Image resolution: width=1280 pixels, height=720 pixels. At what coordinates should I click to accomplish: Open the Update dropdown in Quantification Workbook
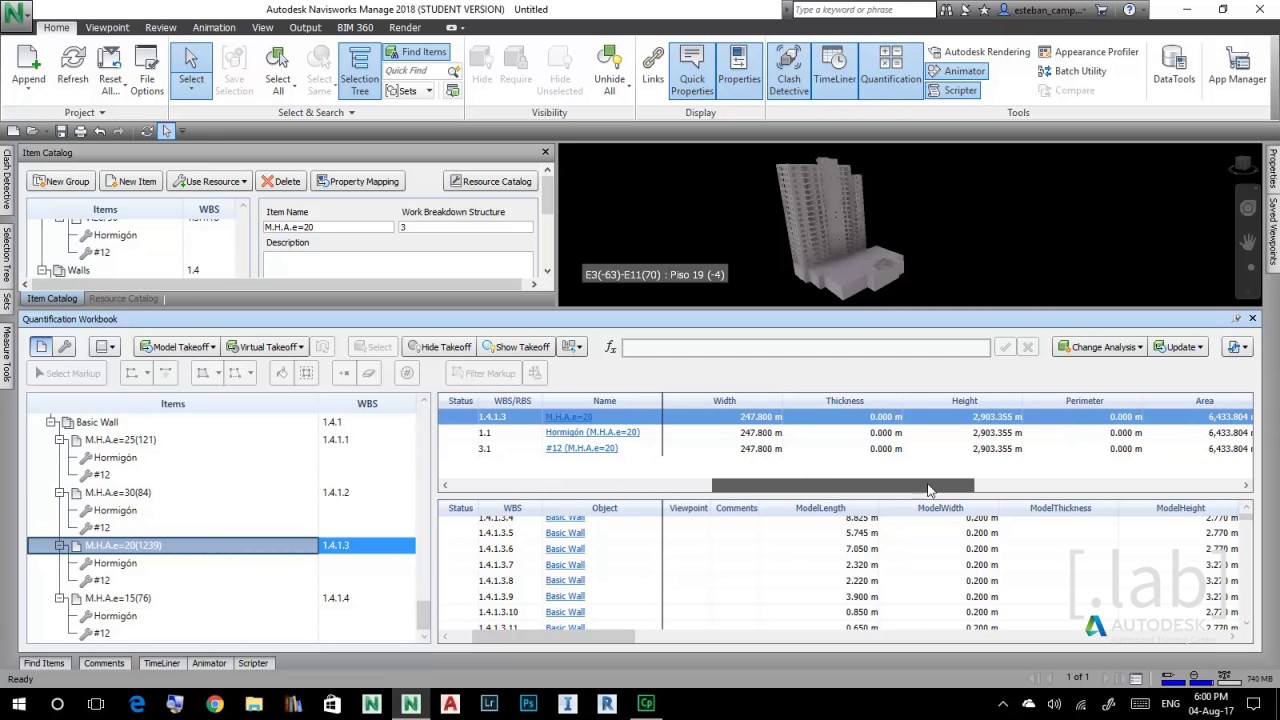(1179, 347)
